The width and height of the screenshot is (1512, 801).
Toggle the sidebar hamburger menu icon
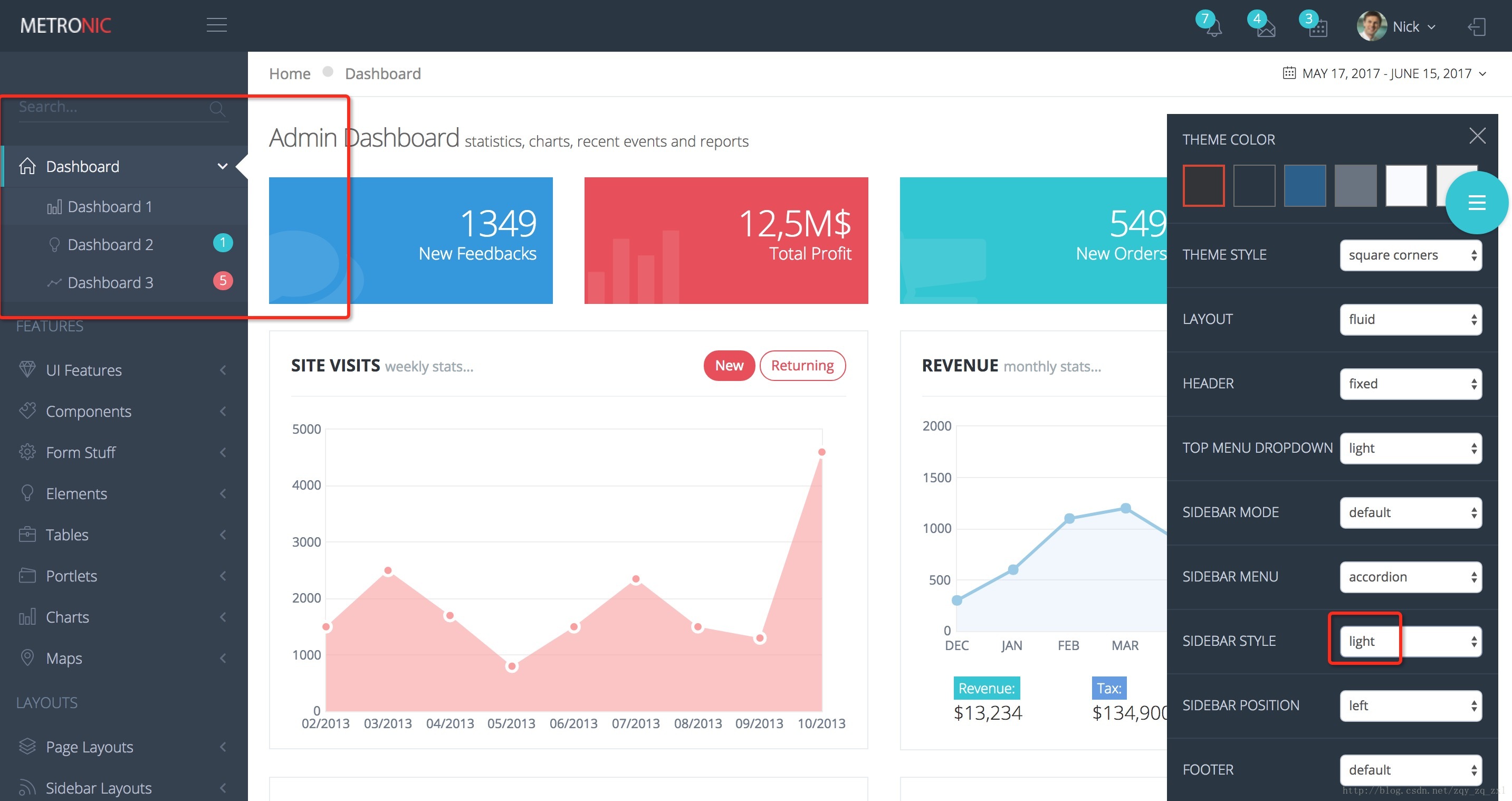point(217,25)
